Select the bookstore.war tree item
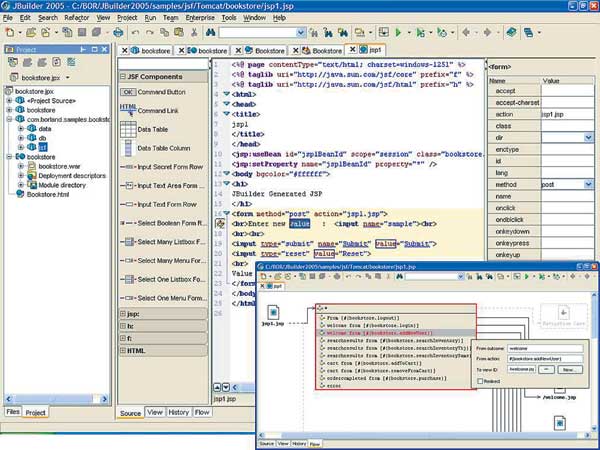The image size is (600, 450). (x=54, y=166)
